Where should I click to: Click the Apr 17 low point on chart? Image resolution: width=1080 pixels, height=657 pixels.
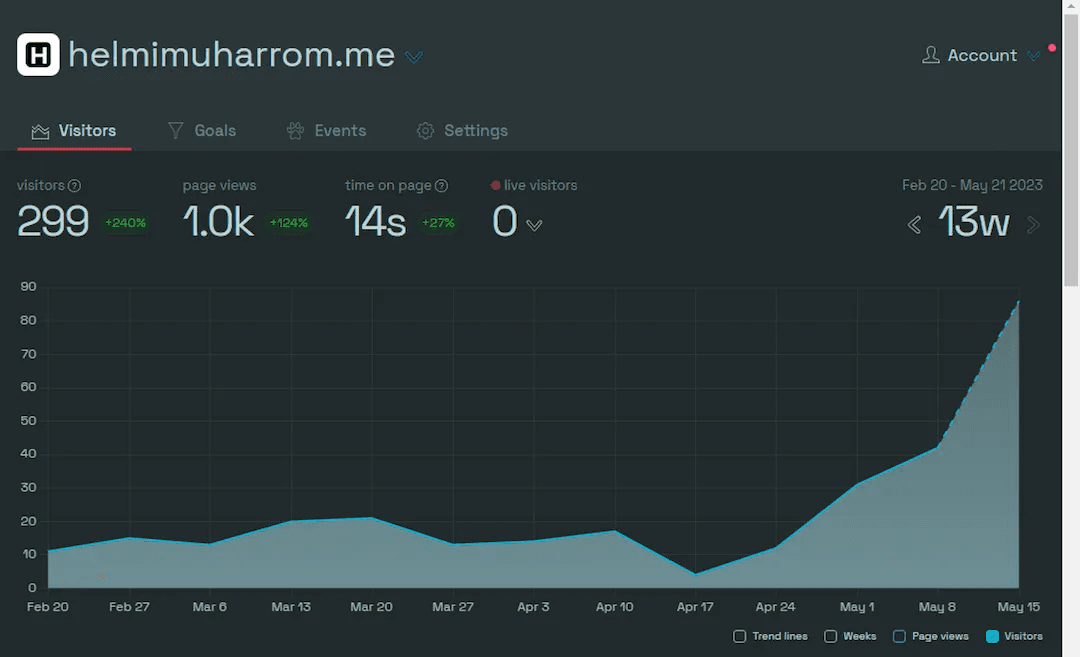click(x=696, y=574)
